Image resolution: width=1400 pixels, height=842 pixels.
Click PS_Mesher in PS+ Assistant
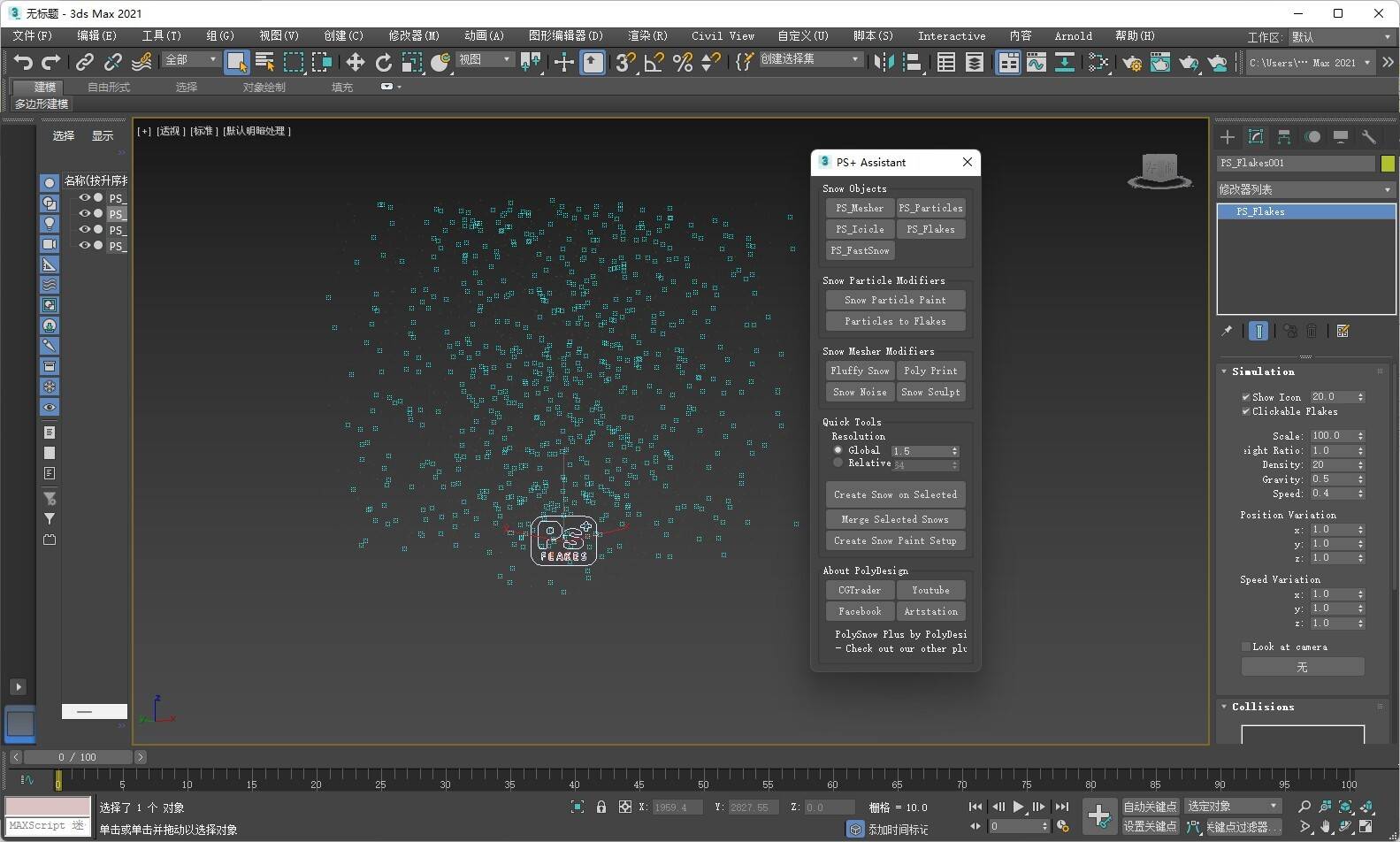click(x=860, y=208)
